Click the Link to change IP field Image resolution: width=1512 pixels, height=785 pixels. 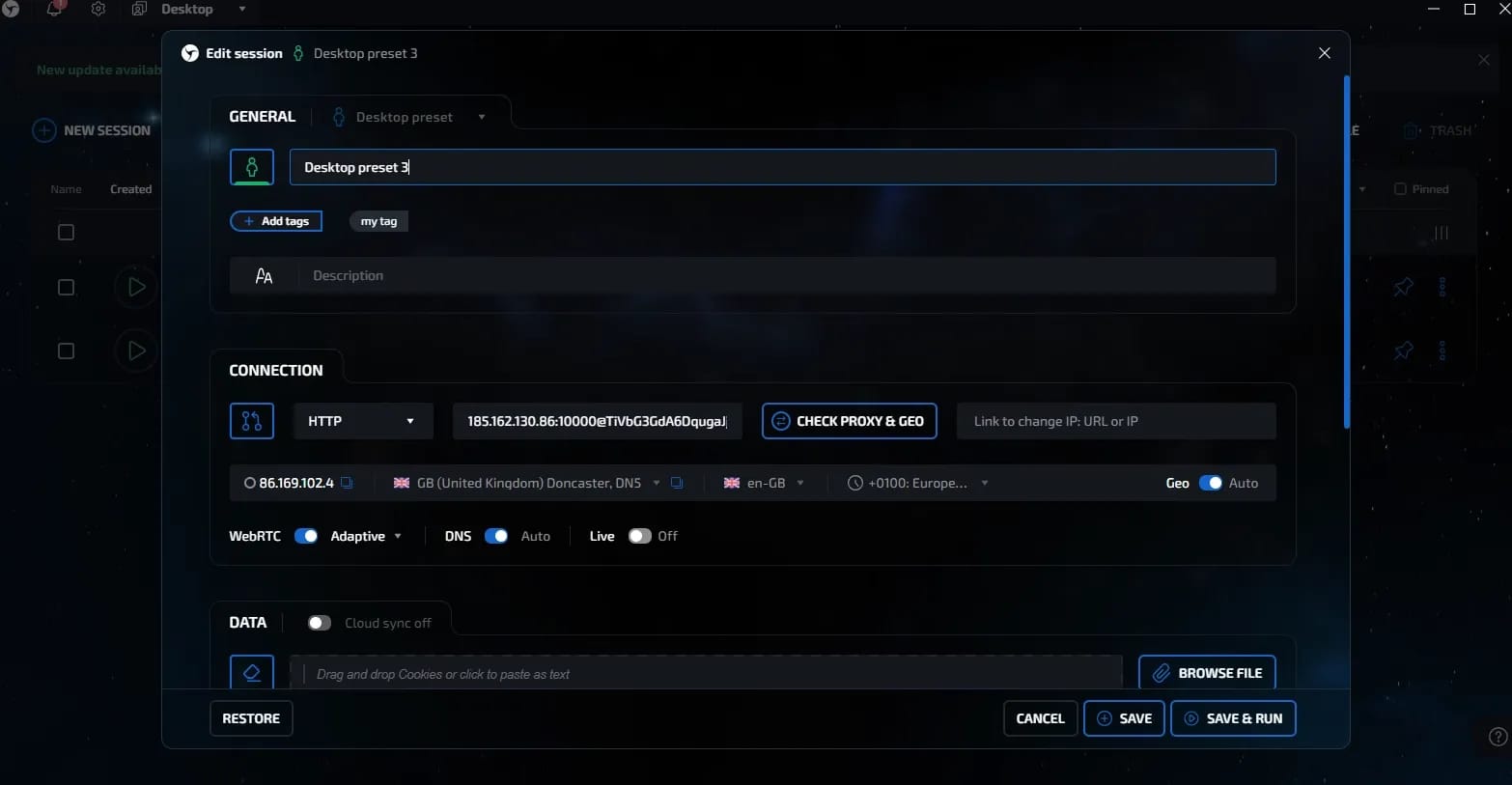1116,421
